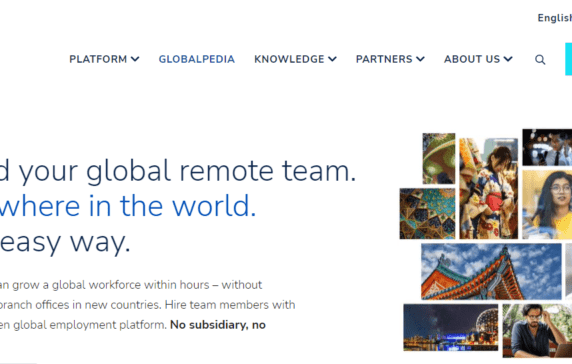Click the cyan button beside the search icon
Screen dimensions: 572x364
[x=568, y=59]
